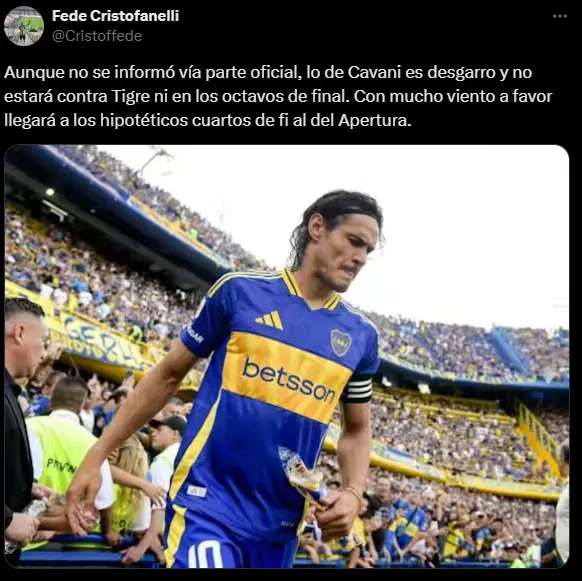Click the spectator wearing a black cap
This screenshot has height=581, width=582.
click(x=166, y=433)
